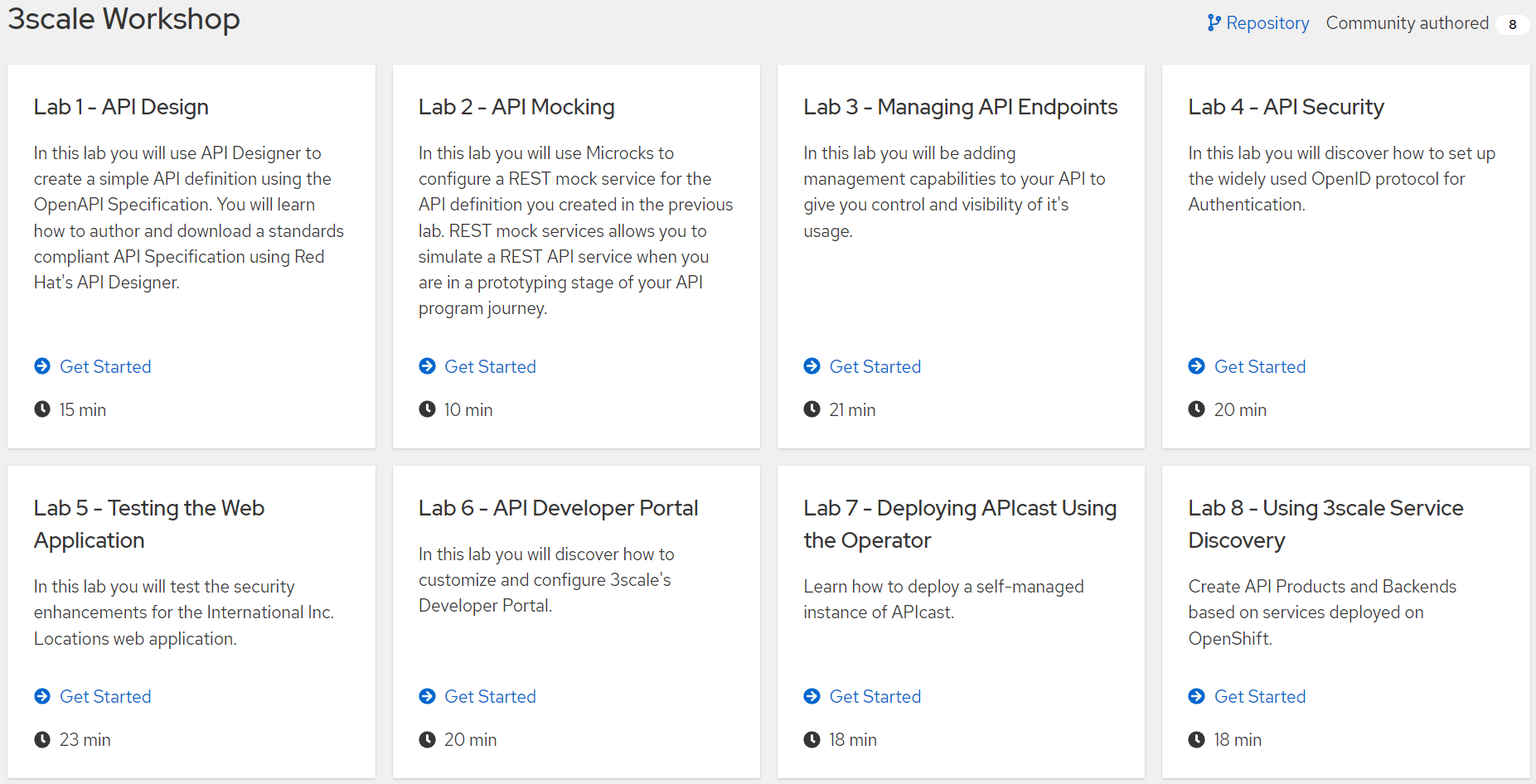
Task: Click the Repository branch icon
Action: click(x=1214, y=23)
